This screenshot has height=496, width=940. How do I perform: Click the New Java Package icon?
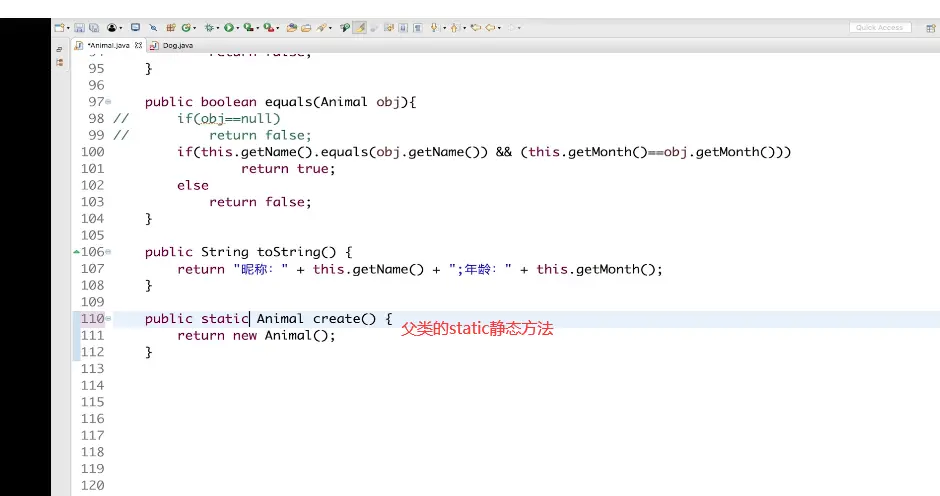pos(171,28)
